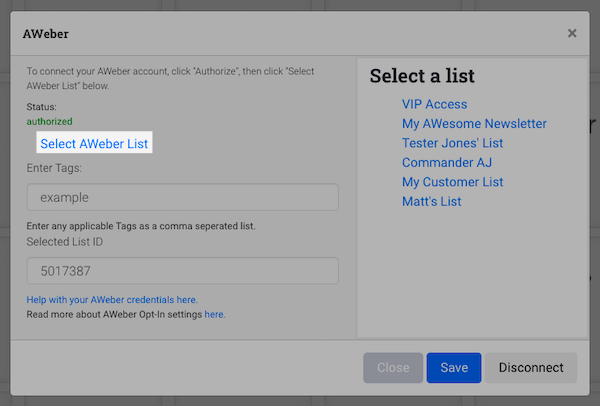Open the AWeber credentials help link
Viewport: 600px width, 406px height.
pyautogui.click(x=112, y=299)
